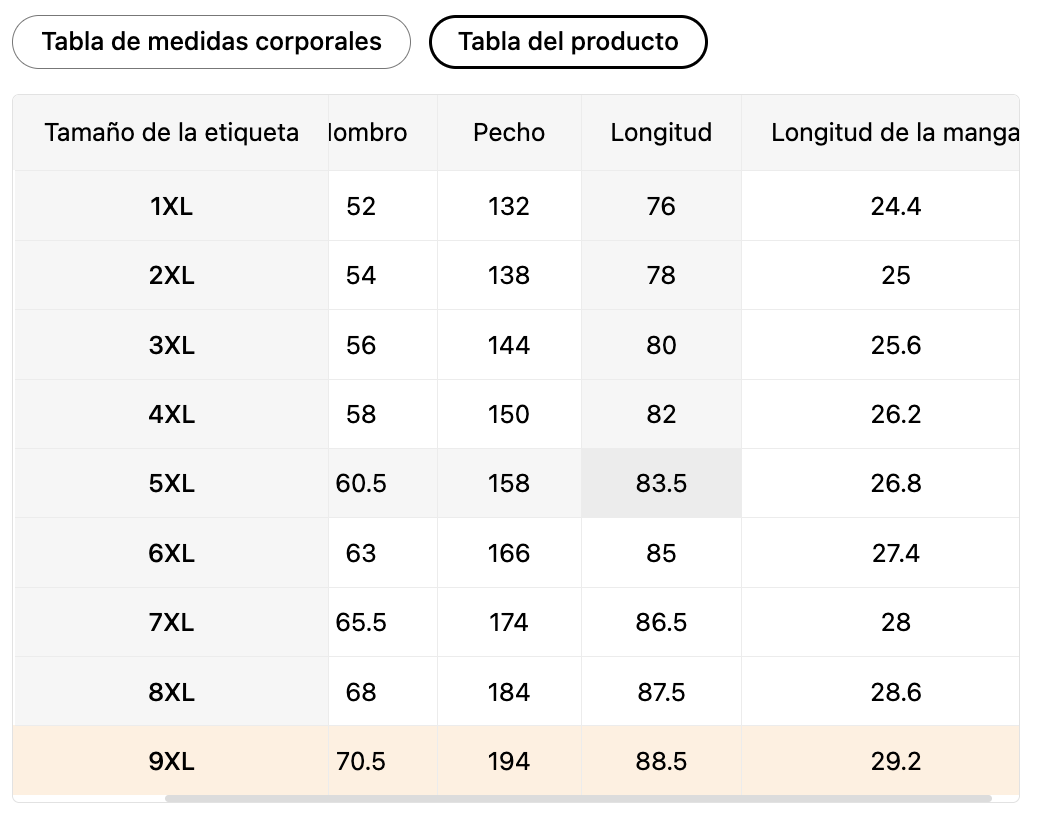The height and width of the screenshot is (820, 1042).
Task: Click the Tamaño de la etiqueta header
Action: (x=171, y=132)
